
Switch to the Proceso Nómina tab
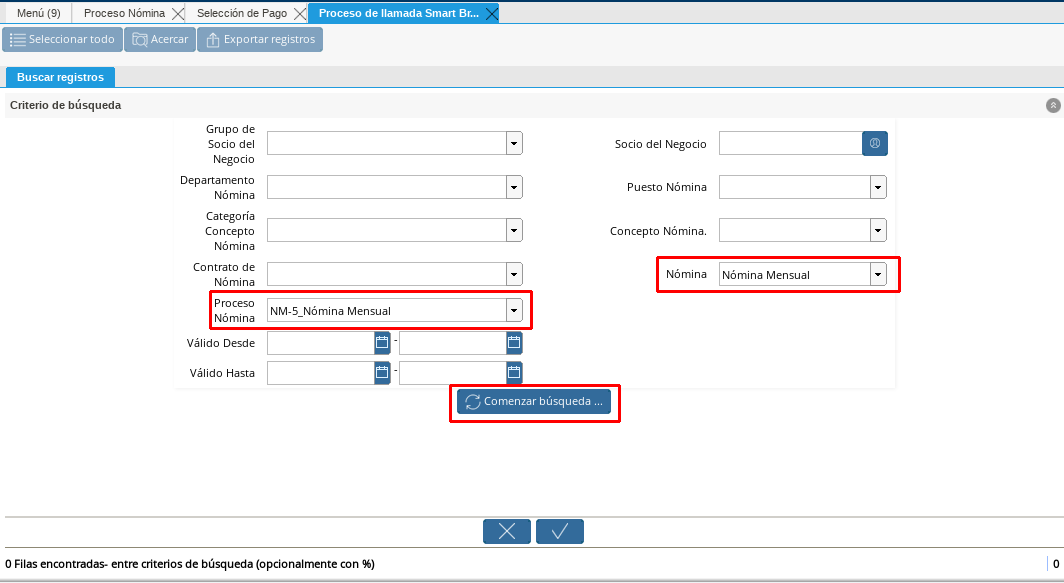click(124, 13)
